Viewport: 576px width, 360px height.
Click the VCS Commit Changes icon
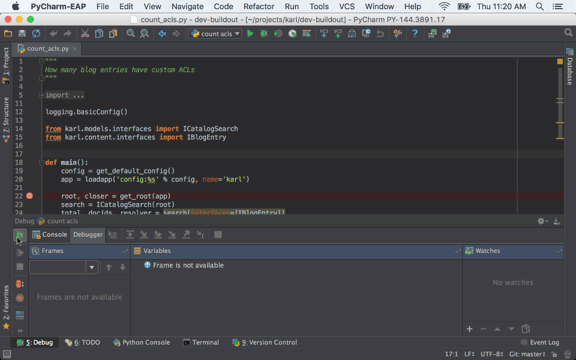pos(338,34)
